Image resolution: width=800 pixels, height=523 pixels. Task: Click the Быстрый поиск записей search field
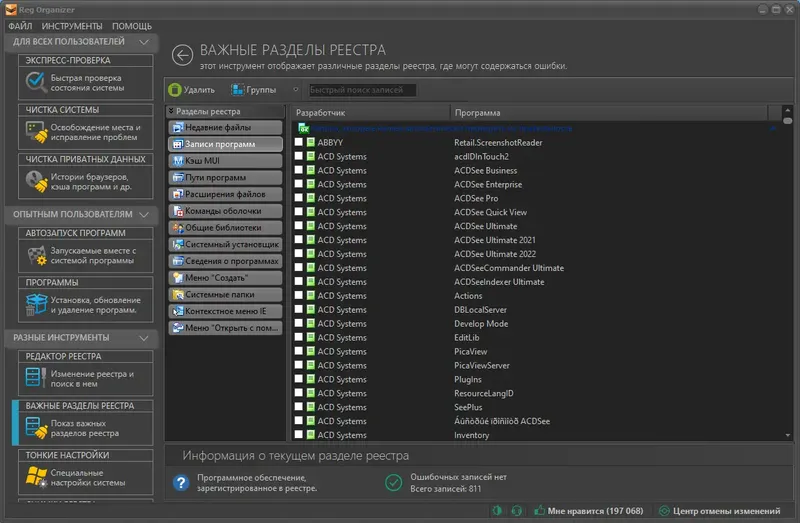[362, 90]
